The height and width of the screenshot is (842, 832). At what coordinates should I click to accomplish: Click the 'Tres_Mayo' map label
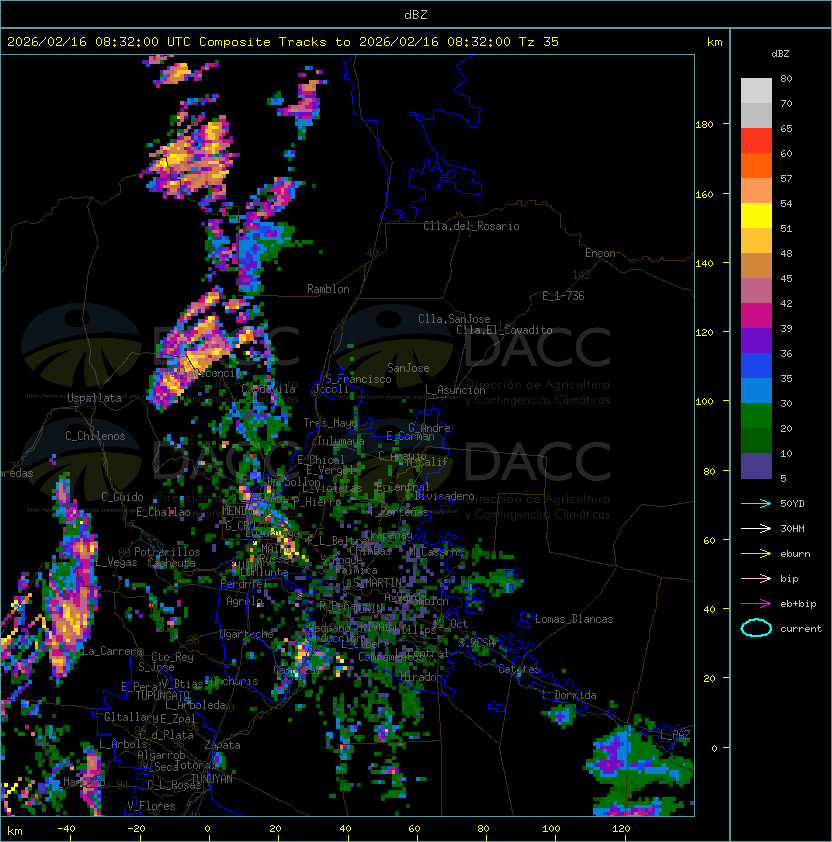pyautogui.click(x=330, y=423)
